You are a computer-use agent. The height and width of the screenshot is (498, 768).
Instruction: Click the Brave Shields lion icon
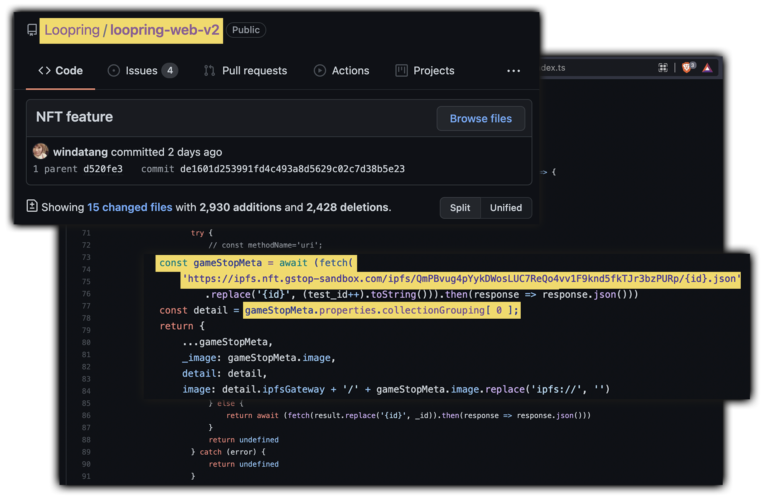point(686,67)
